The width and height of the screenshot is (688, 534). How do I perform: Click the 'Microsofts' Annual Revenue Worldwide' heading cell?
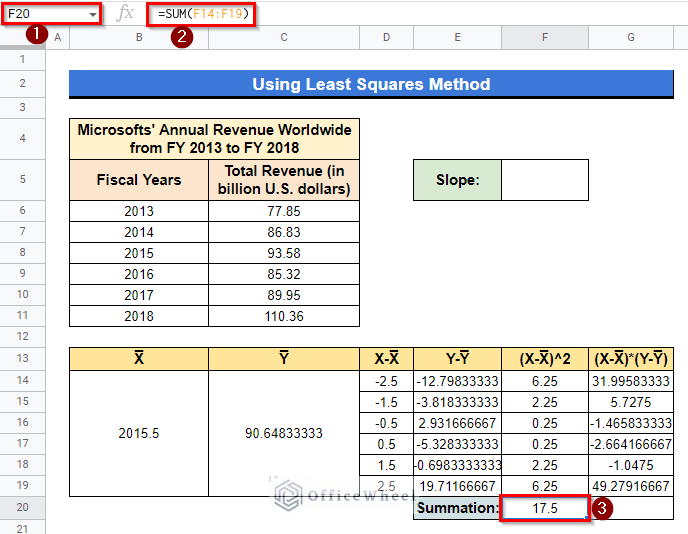[214, 139]
